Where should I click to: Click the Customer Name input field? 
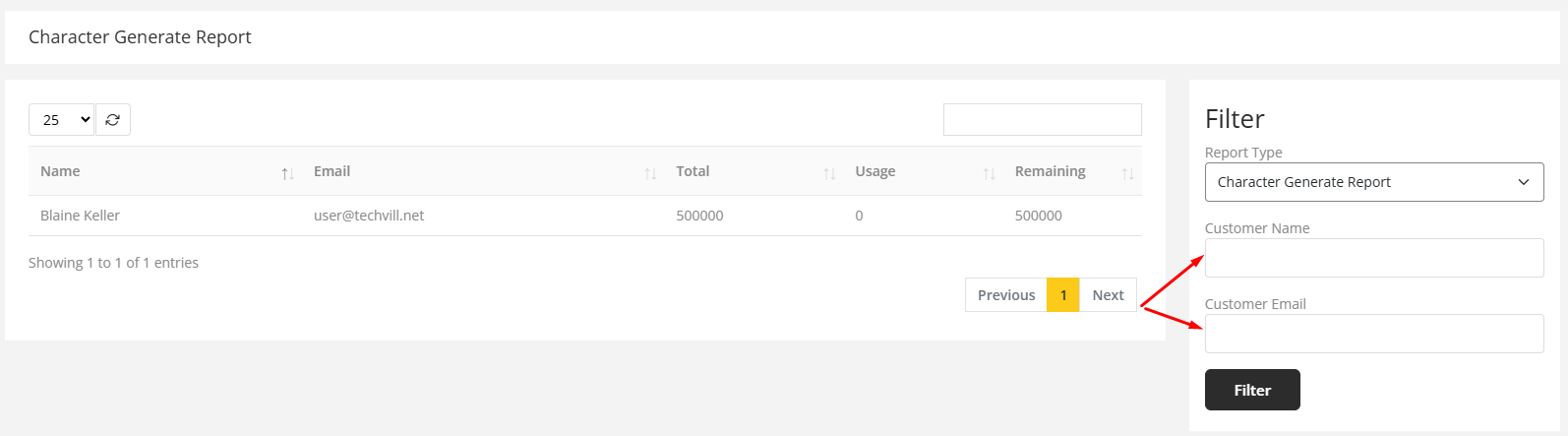(1373, 258)
